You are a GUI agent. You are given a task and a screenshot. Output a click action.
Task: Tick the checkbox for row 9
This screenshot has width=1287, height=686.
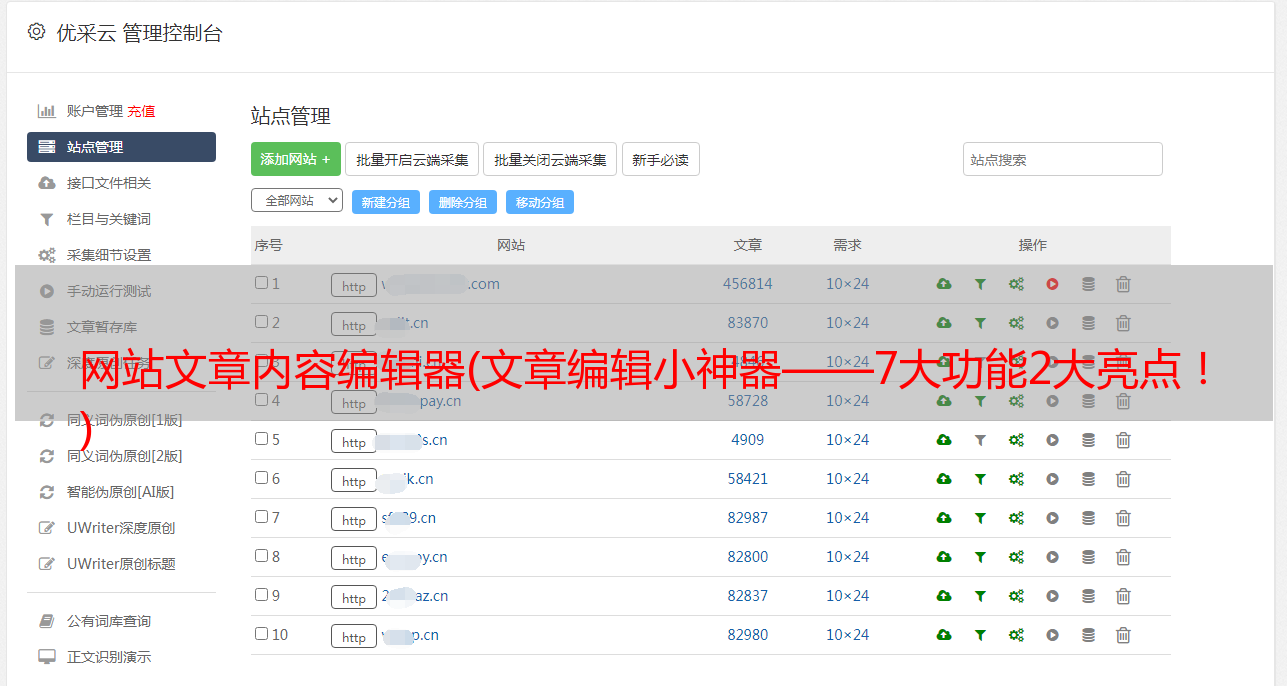click(261, 595)
